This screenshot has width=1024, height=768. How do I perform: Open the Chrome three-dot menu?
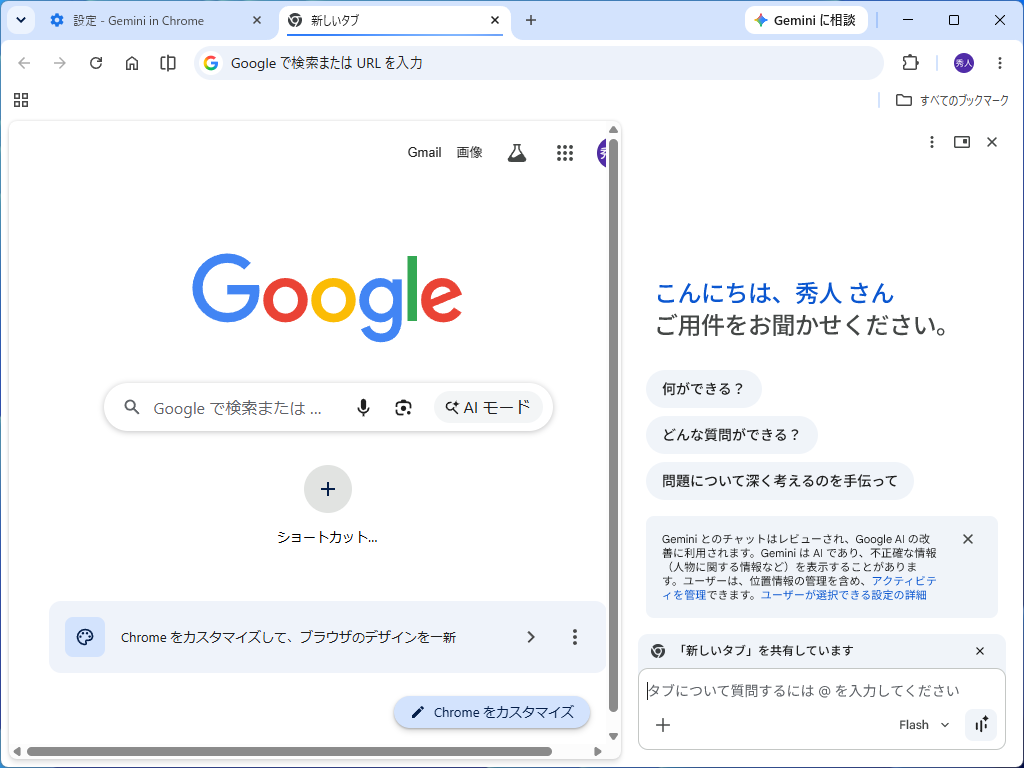[1000, 63]
